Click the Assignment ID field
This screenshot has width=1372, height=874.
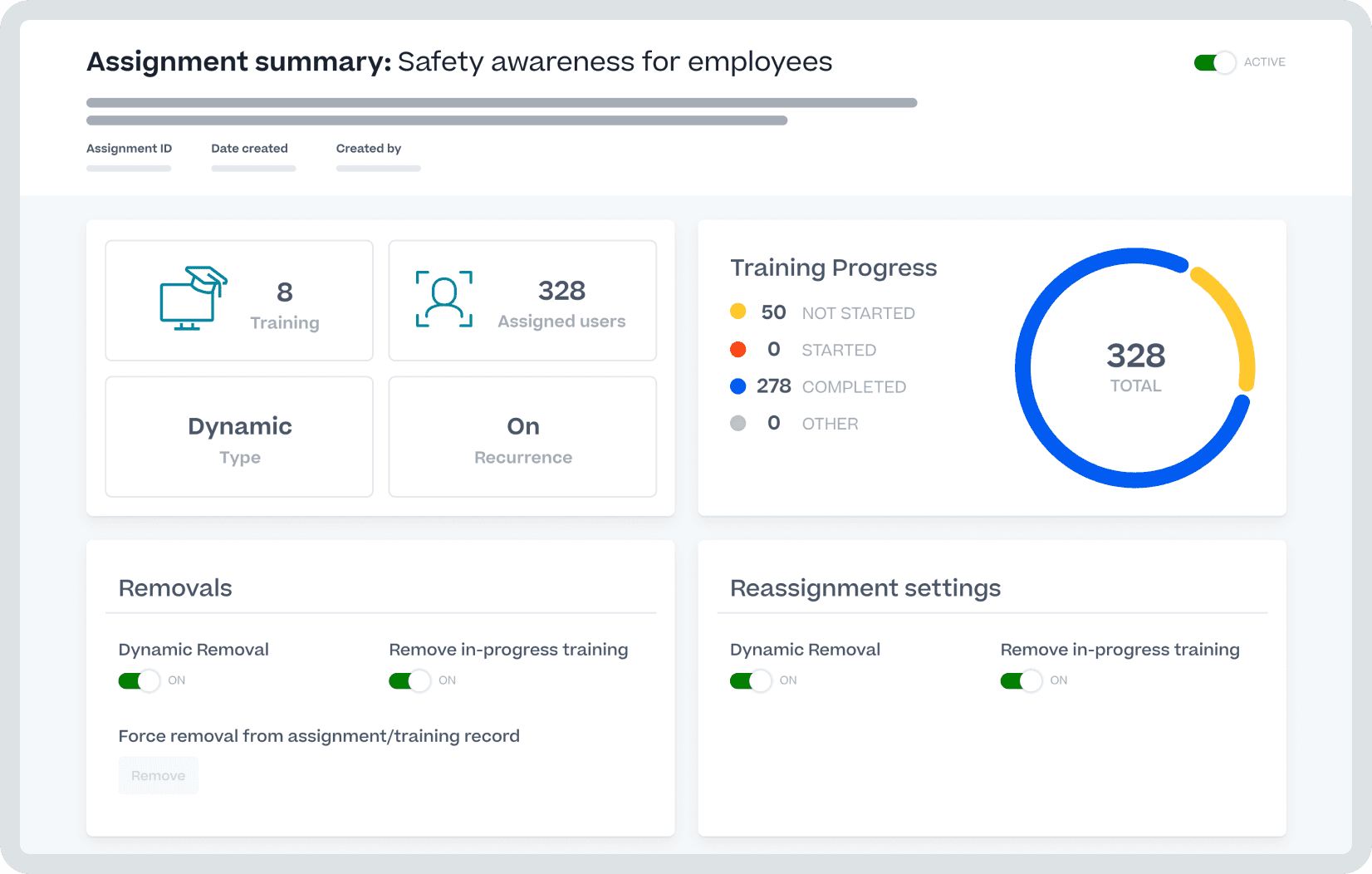click(x=129, y=158)
